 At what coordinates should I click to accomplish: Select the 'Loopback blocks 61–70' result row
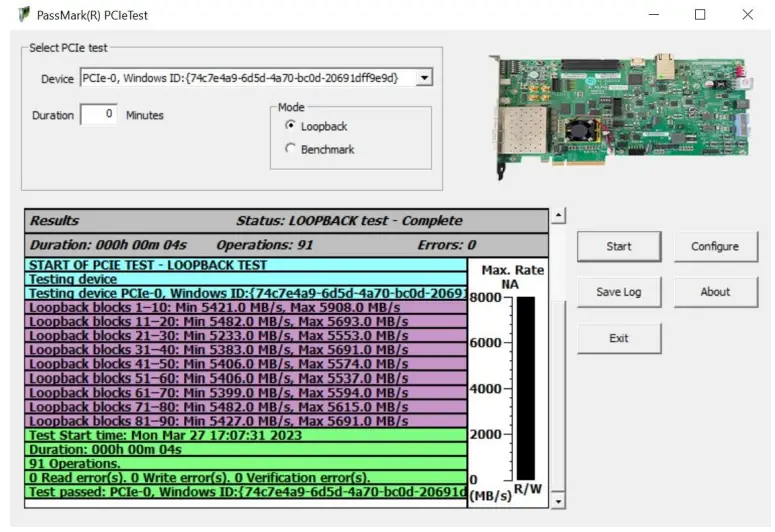click(x=246, y=393)
